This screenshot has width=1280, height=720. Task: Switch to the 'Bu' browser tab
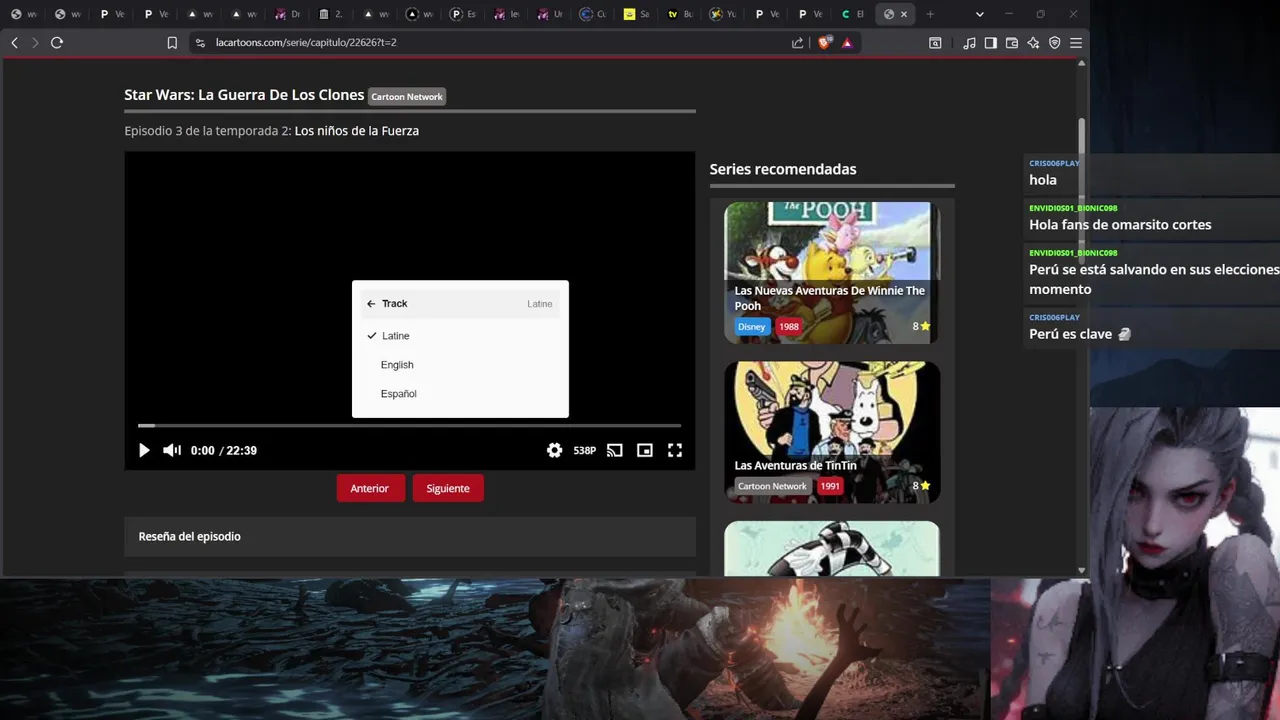[x=680, y=14]
